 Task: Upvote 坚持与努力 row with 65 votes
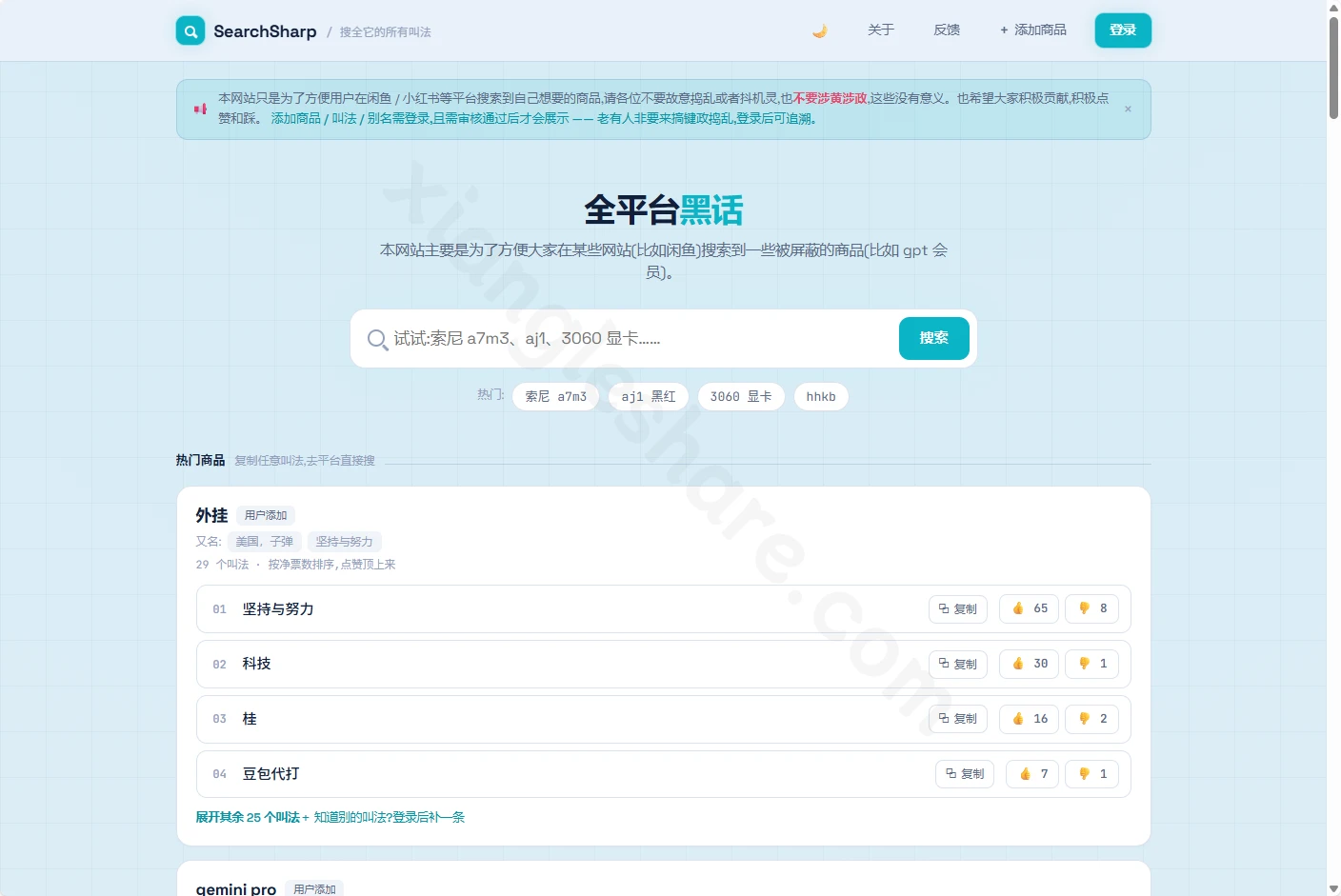1030,608
